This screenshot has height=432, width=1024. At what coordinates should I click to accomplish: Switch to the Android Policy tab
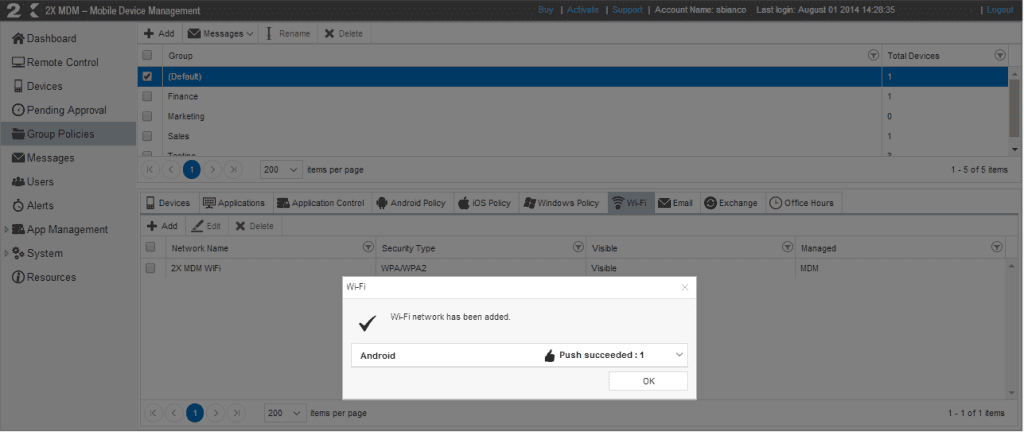[411, 203]
